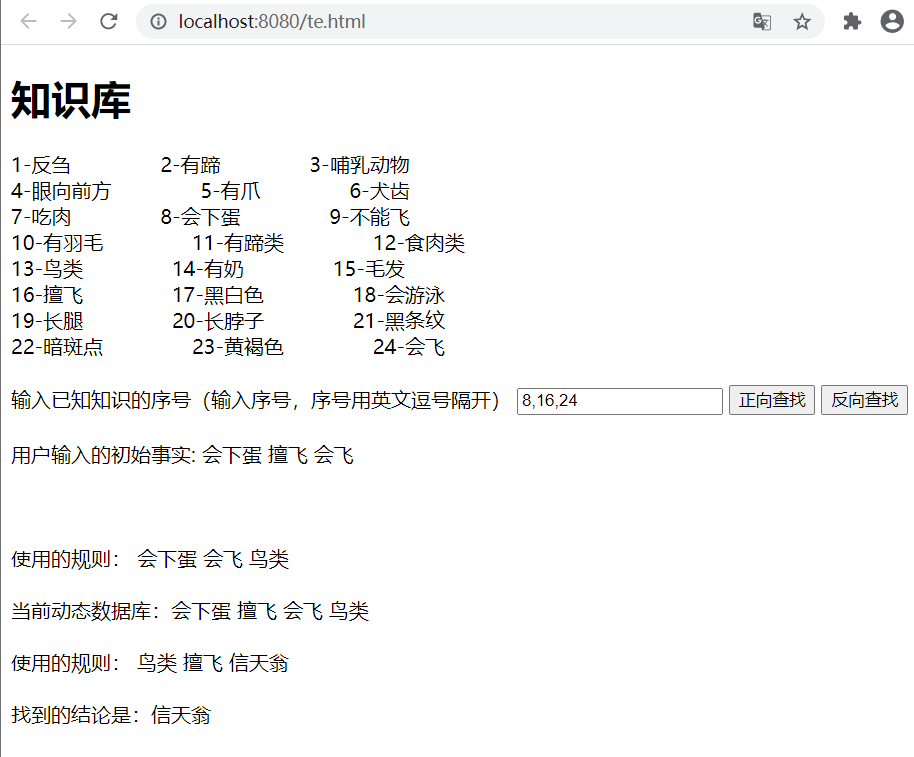
Task: Select knowledge item 16-擅飞
Action: point(47,295)
